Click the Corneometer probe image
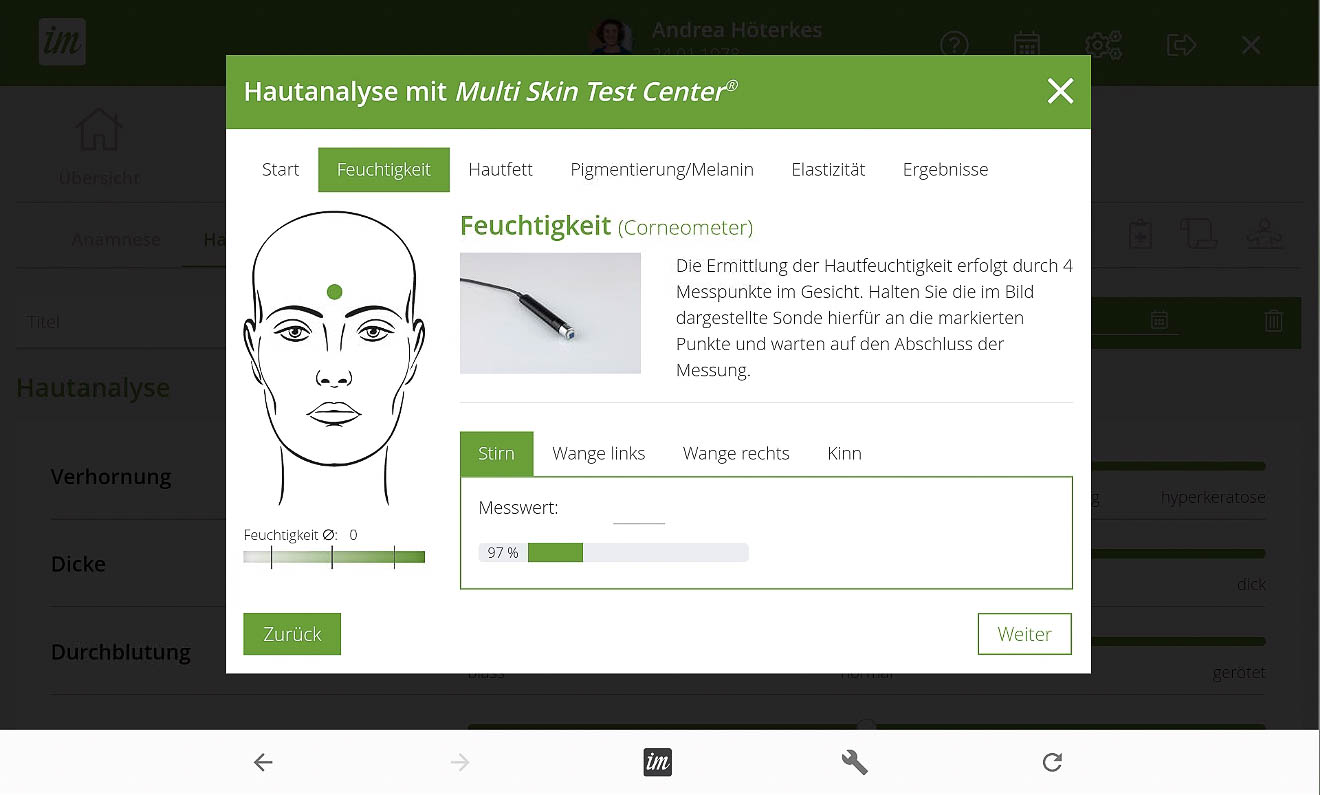This screenshot has height=795, width=1320. click(550, 313)
